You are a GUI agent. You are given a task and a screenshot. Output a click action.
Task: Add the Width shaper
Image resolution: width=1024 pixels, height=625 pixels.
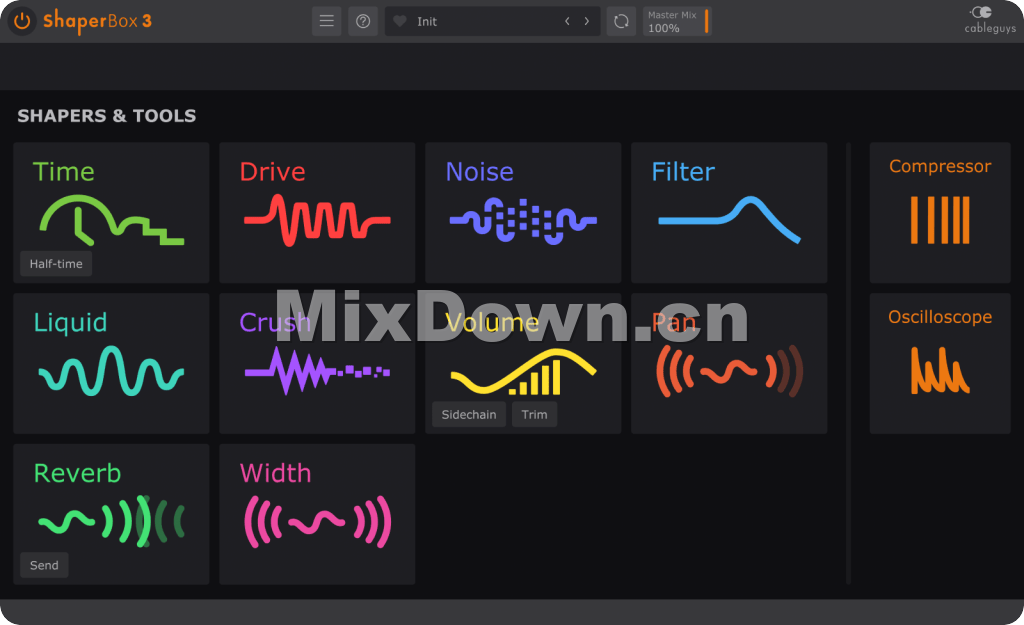point(317,514)
